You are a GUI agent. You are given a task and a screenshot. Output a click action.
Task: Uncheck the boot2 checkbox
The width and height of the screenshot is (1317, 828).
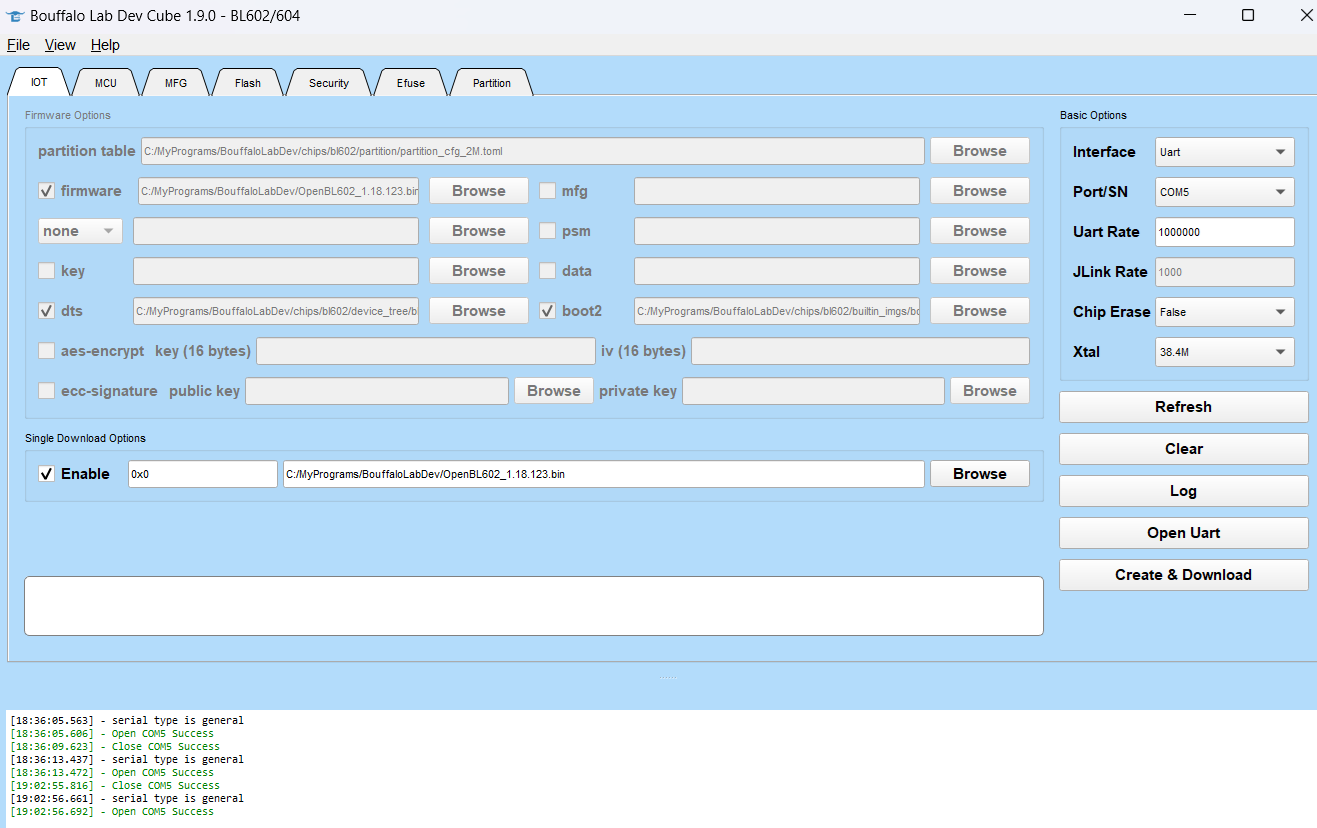(x=548, y=311)
